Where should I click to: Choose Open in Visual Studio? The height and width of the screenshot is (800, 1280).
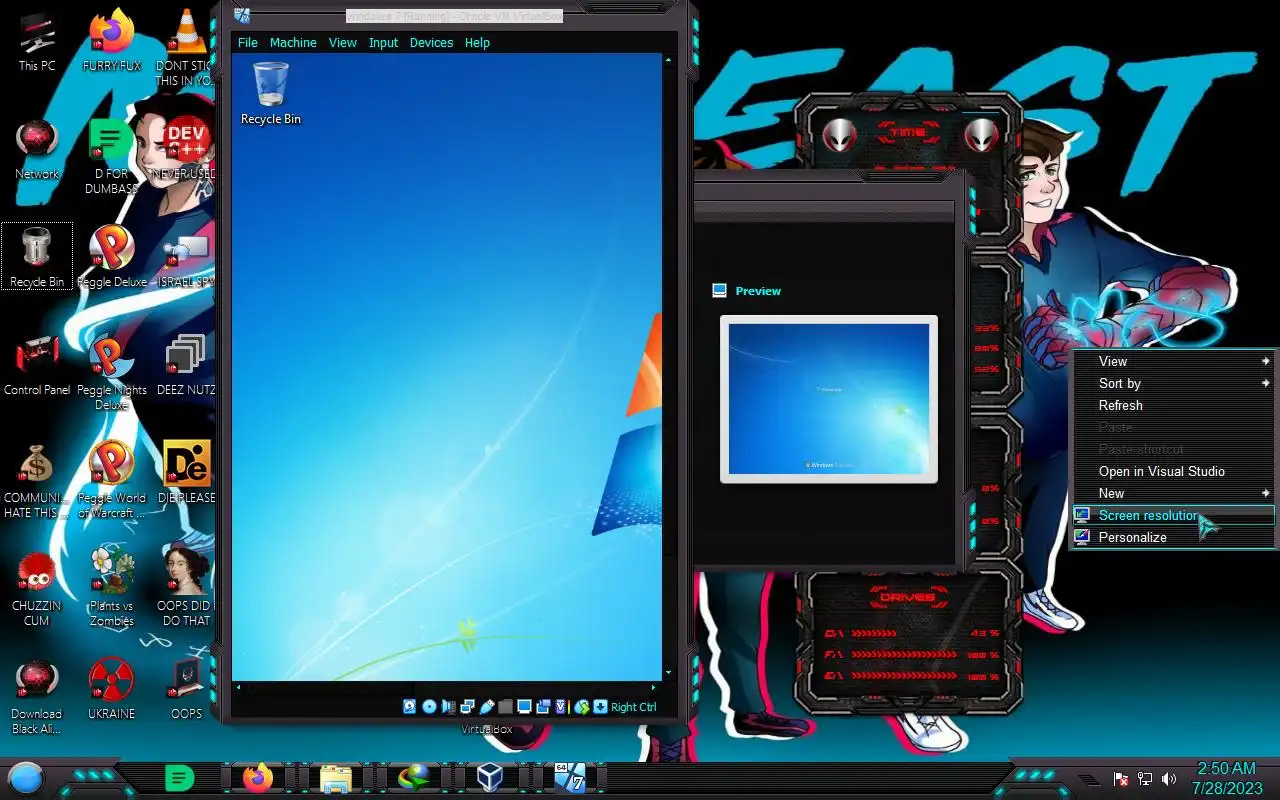pos(1173,471)
